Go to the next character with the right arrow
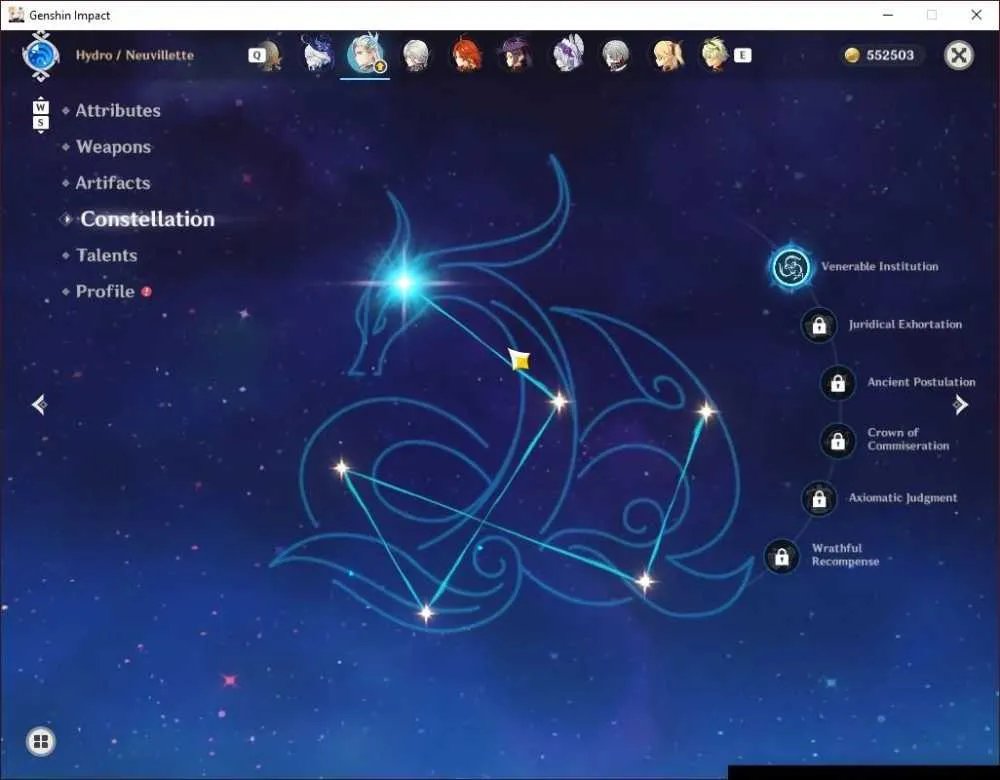The image size is (1000, 780). [960, 404]
